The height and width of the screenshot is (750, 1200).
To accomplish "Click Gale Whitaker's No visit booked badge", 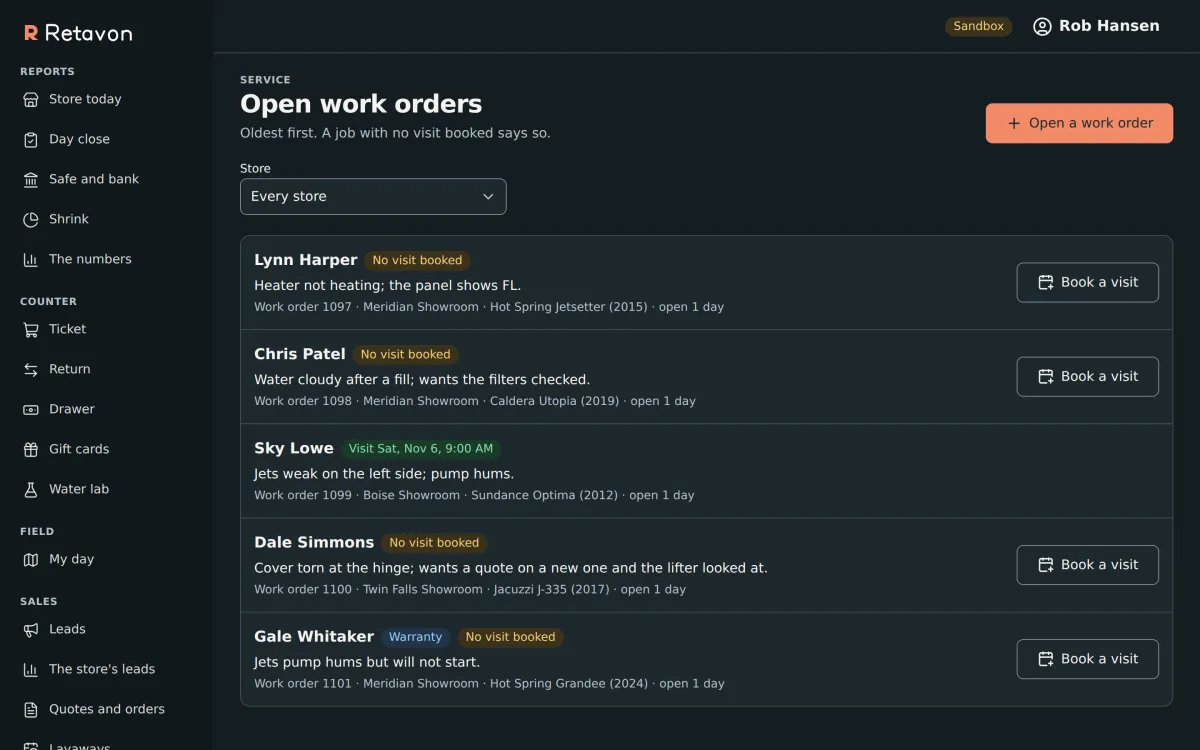I will pyautogui.click(x=510, y=637).
